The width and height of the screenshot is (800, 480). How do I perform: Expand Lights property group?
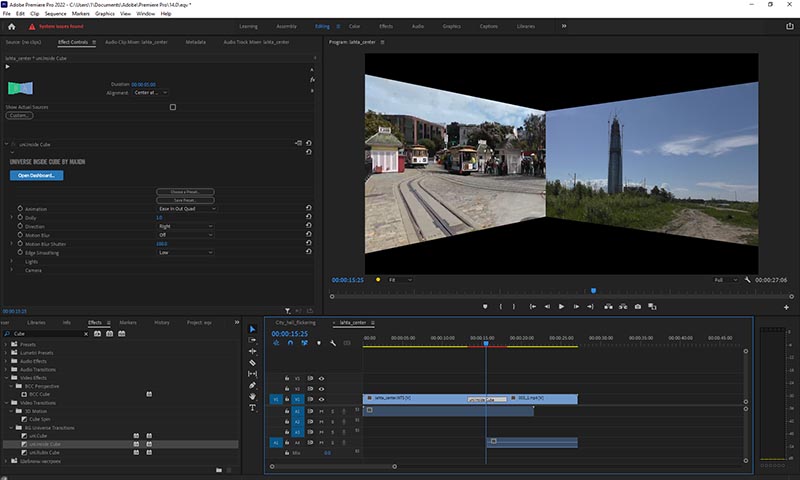coord(12,261)
